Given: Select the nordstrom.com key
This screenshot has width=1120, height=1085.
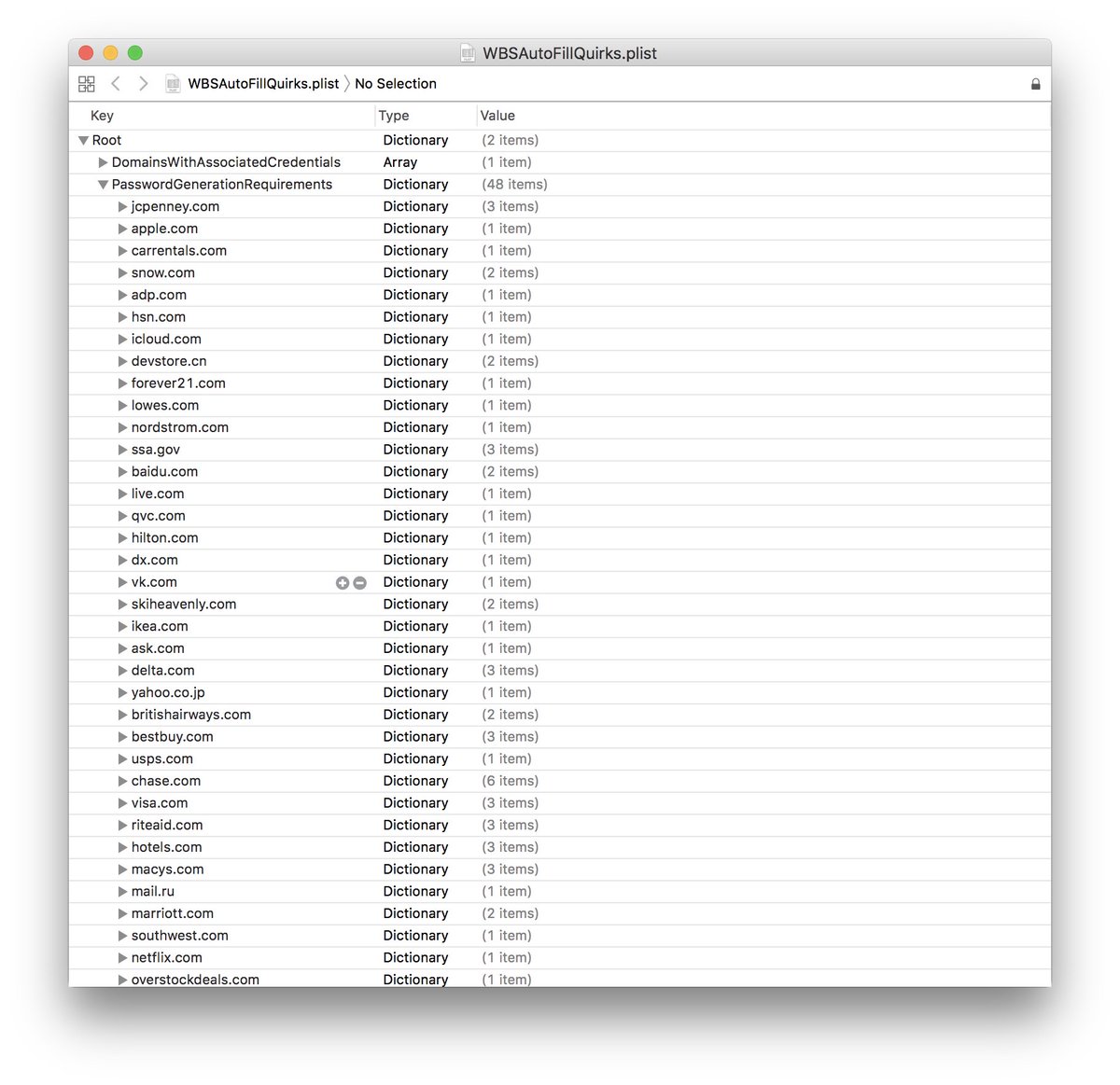Looking at the screenshot, I should coord(180,427).
